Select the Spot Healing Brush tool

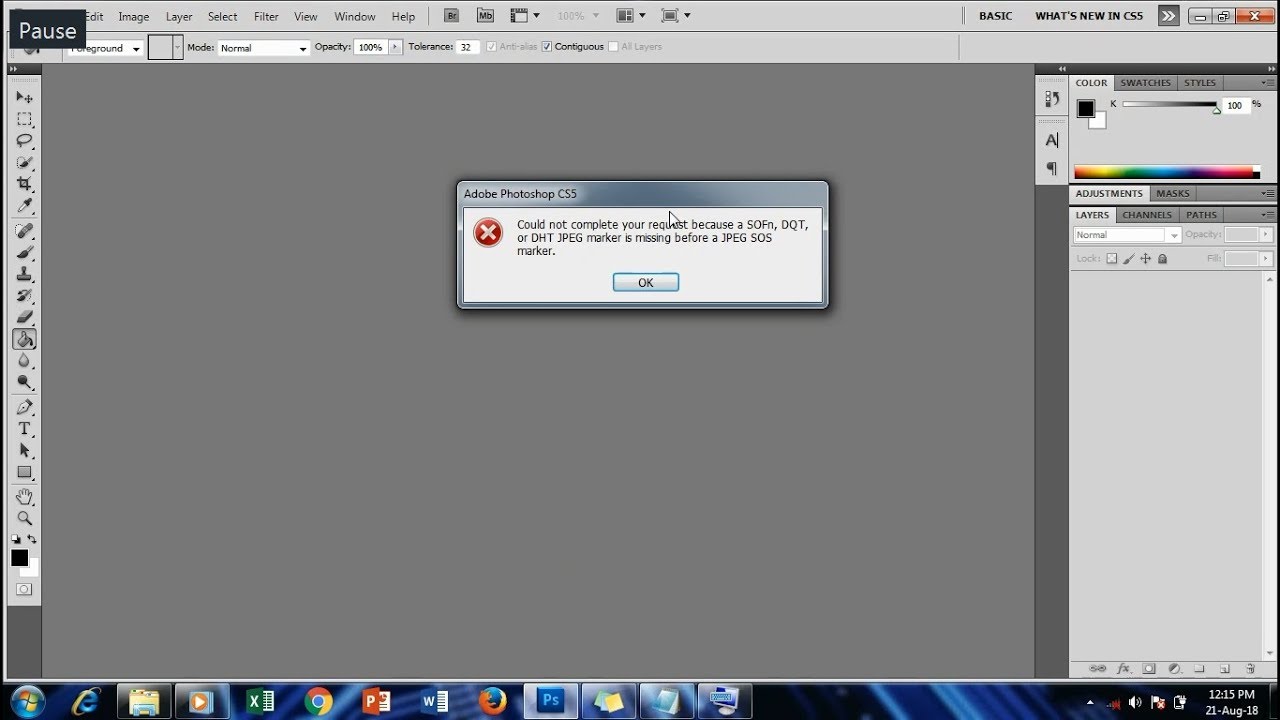(x=25, y=231)
